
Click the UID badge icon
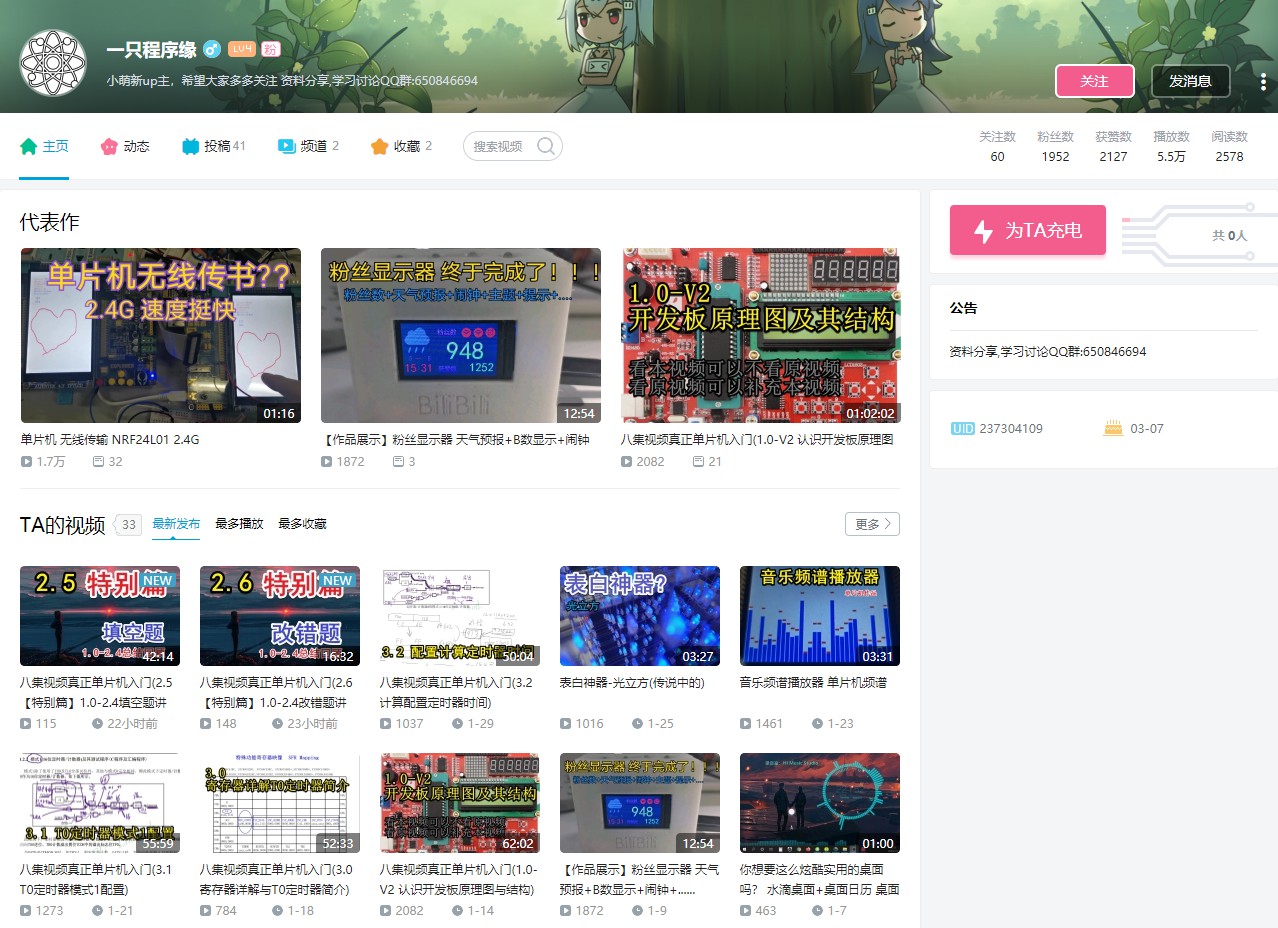[x=962, y=428]
